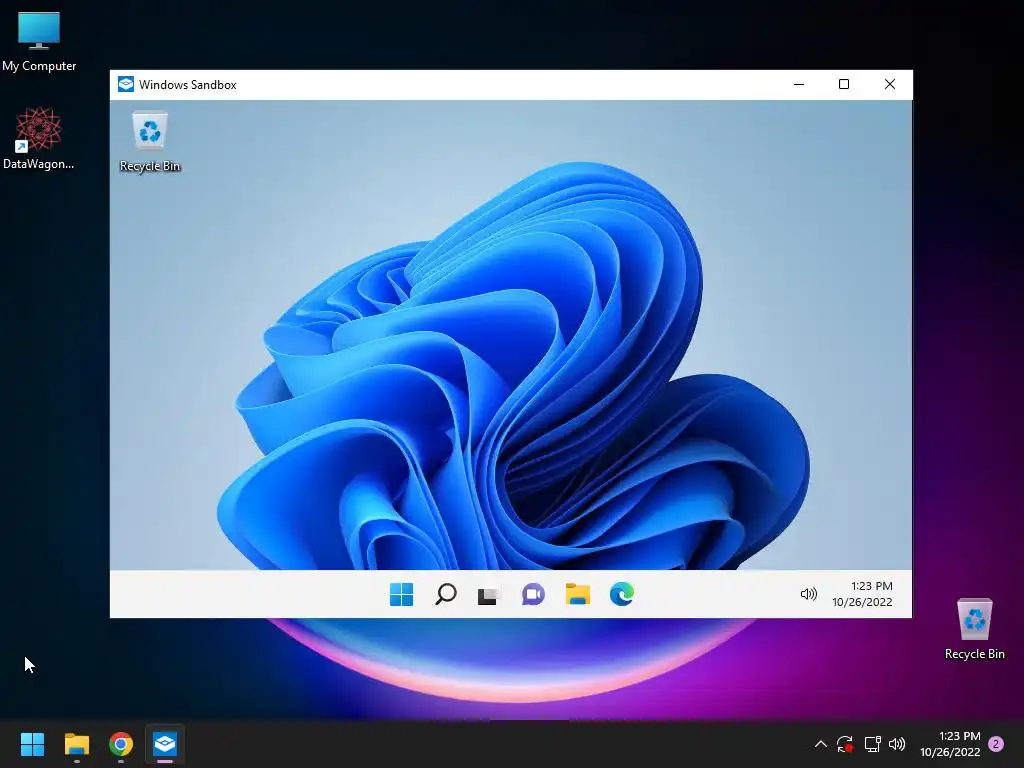Viewport: 1024px width, 768px height.
Task: Click Windows Sandbox icon on host taskbar
Action: click(165, 744)
